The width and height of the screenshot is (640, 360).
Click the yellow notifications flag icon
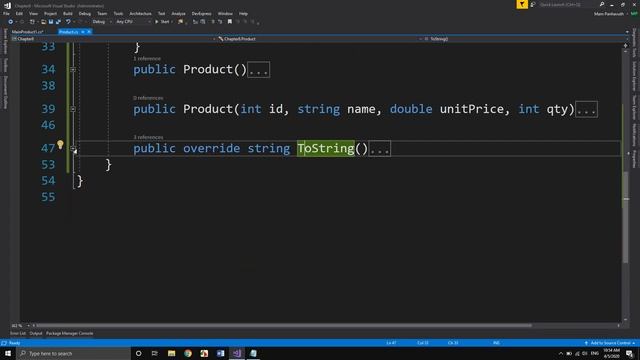522,4
